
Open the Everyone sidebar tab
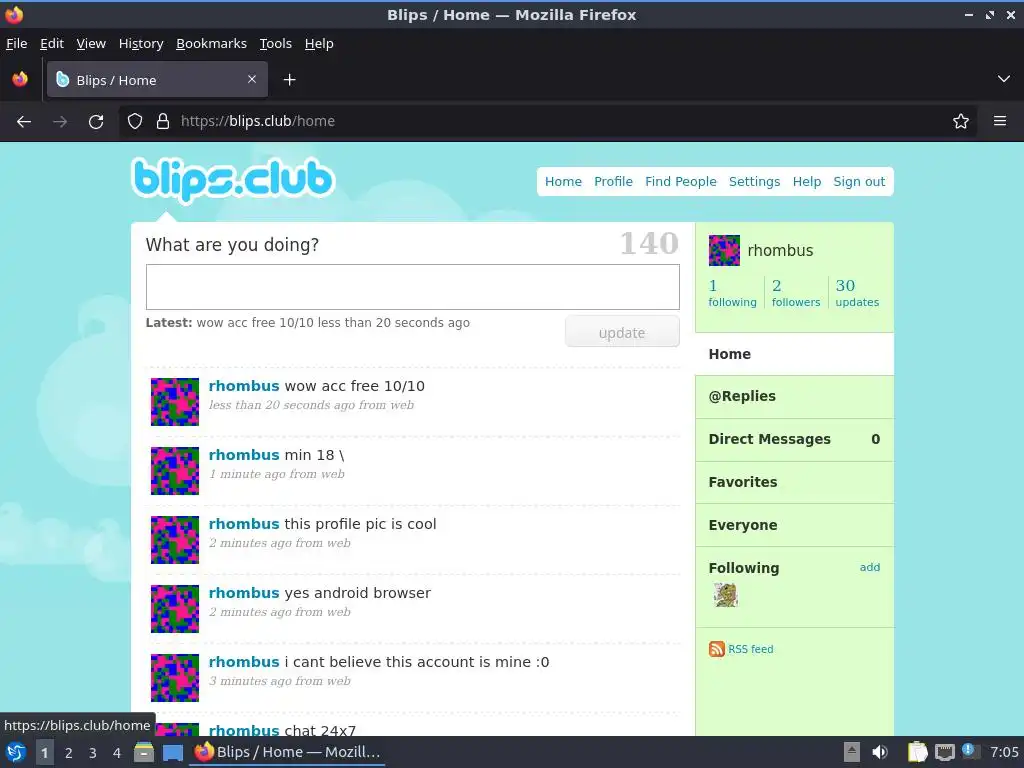coord(794,525)
